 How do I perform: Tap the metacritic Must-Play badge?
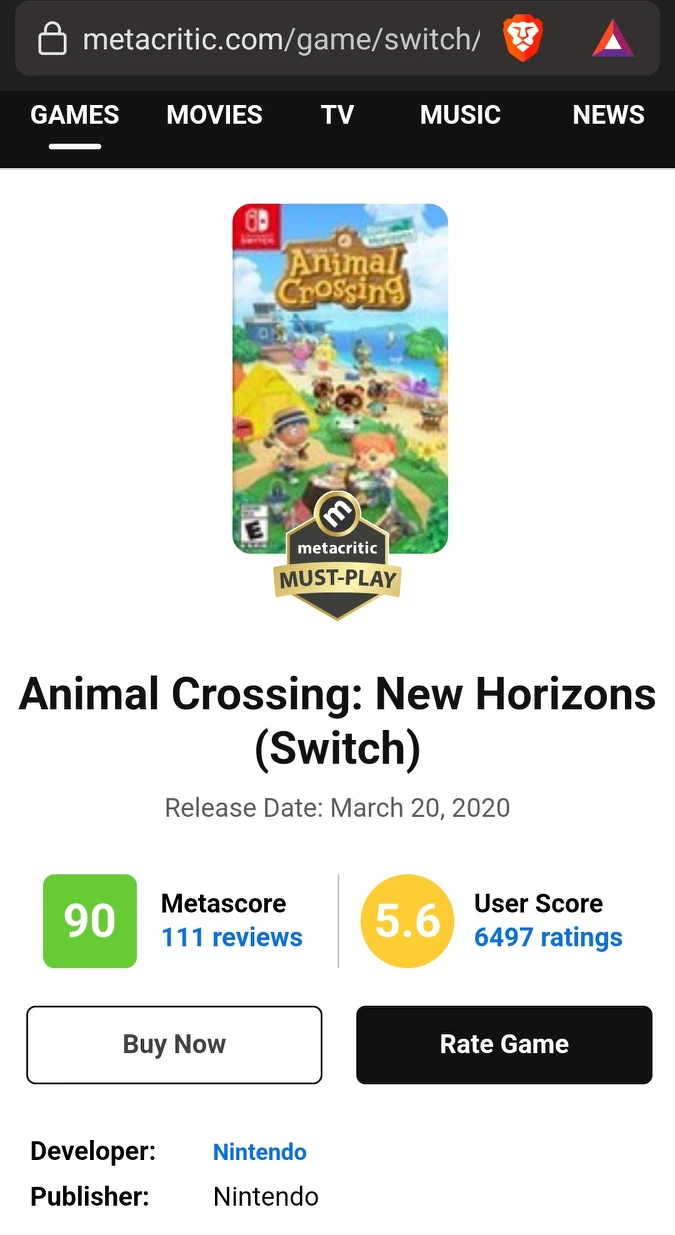coord(337,560)
